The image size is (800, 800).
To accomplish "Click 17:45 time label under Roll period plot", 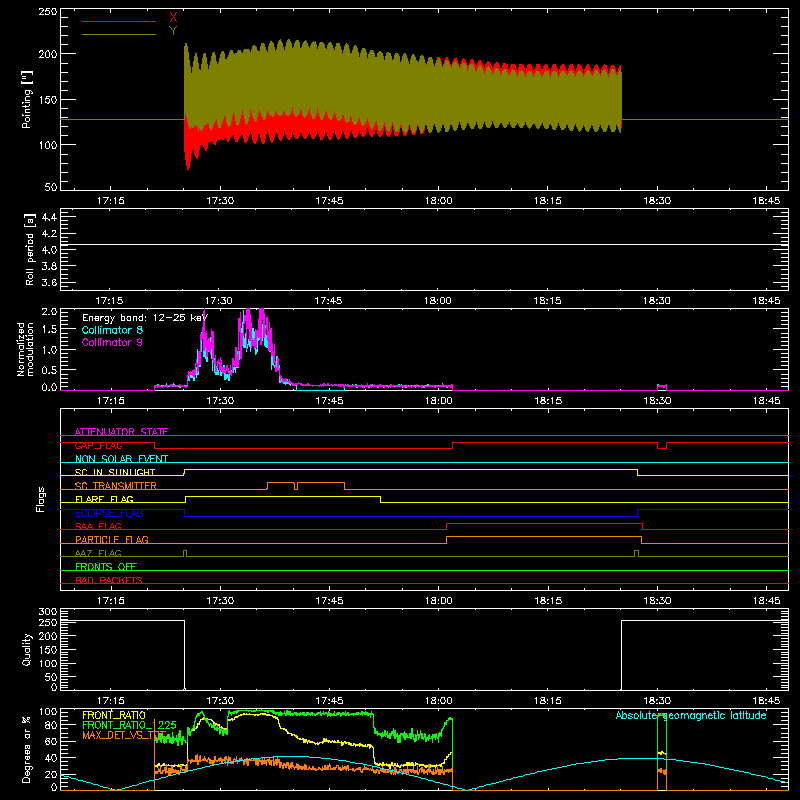I will point(329,301).
